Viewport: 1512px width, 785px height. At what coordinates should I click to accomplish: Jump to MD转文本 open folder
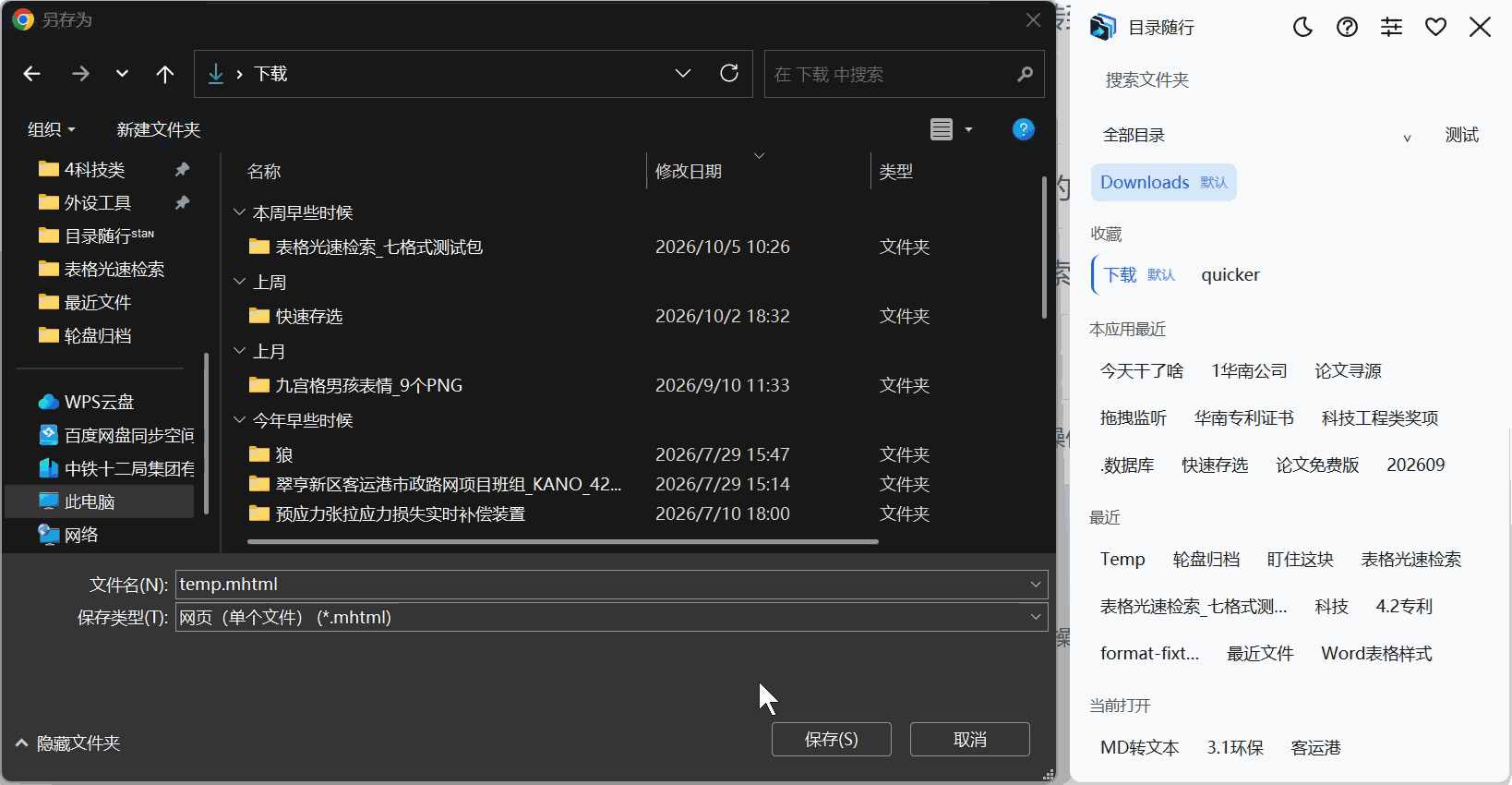[x=1140, y=748]
